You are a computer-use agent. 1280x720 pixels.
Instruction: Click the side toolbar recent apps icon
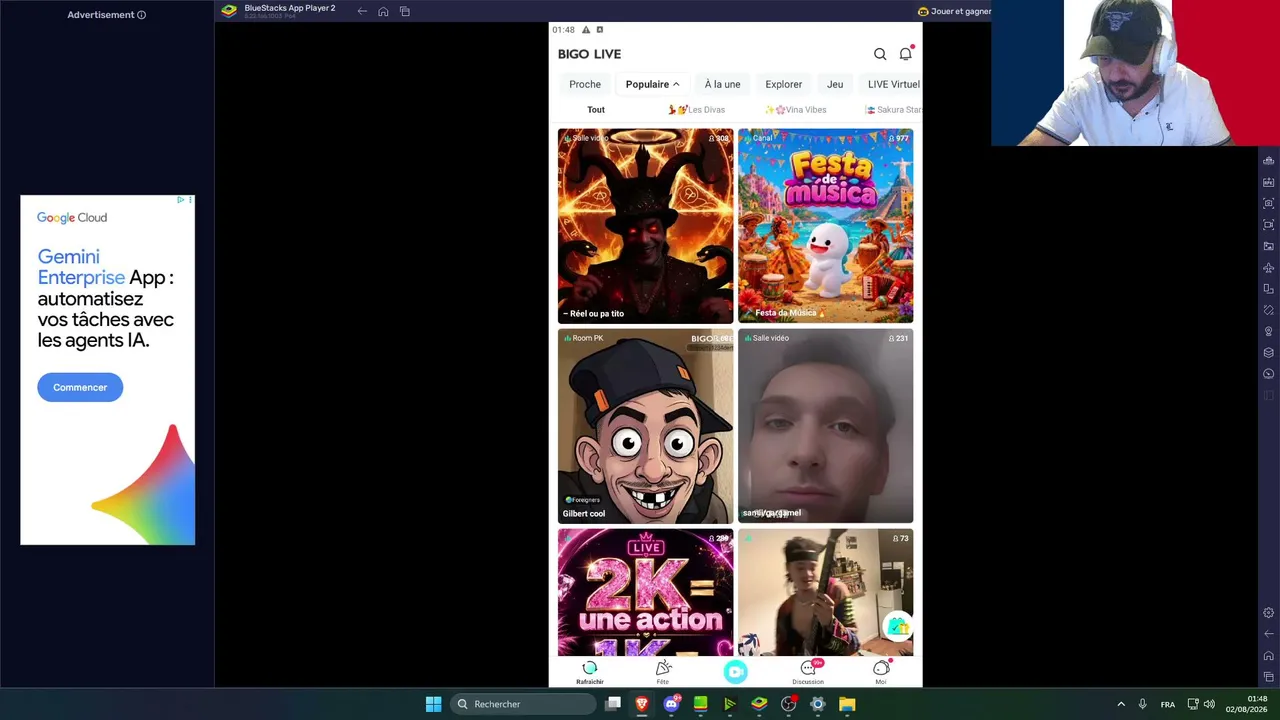(1269, 677)
